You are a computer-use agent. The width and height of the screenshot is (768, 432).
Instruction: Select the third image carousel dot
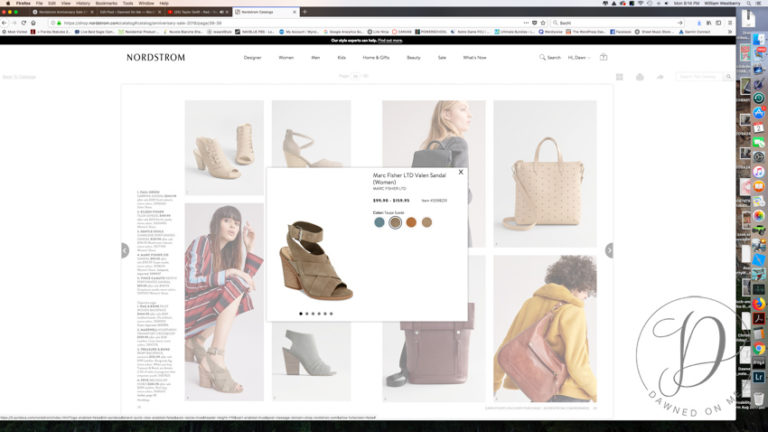click(x=313, y=313)
